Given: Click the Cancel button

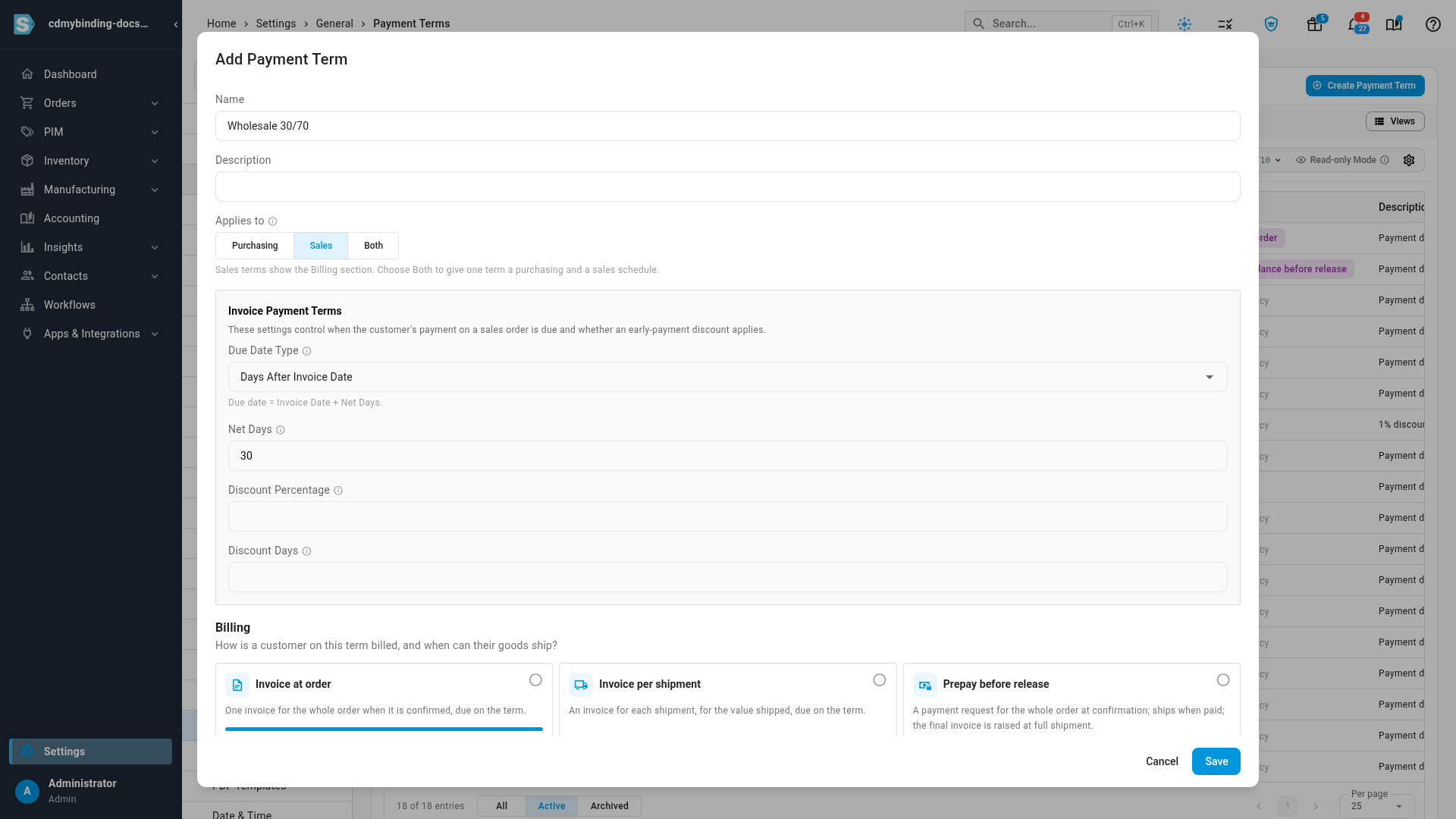Looking at the screenshot, I should [x=1162, y=761].
